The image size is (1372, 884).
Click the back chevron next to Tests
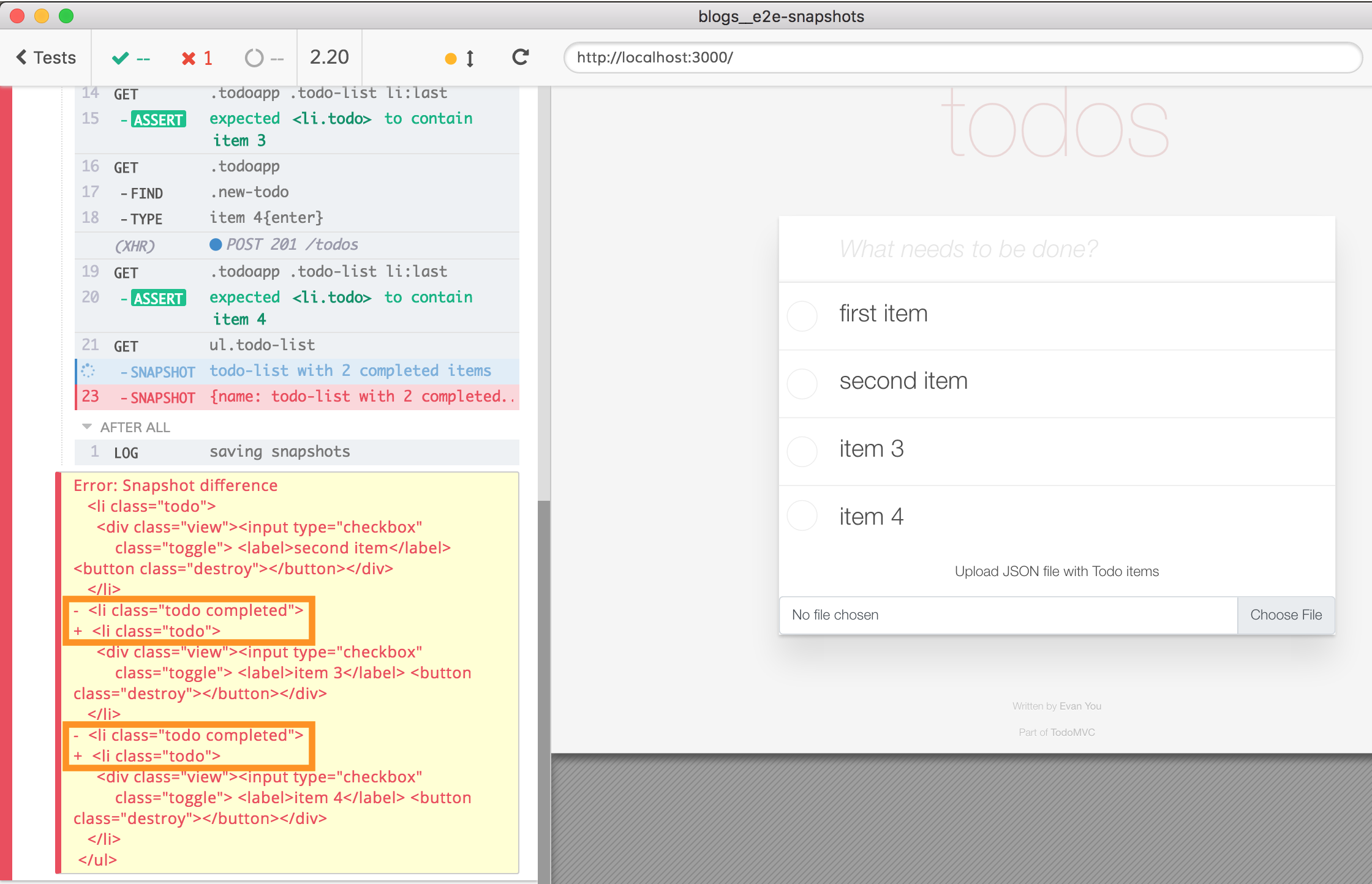(x=21, y=57)
